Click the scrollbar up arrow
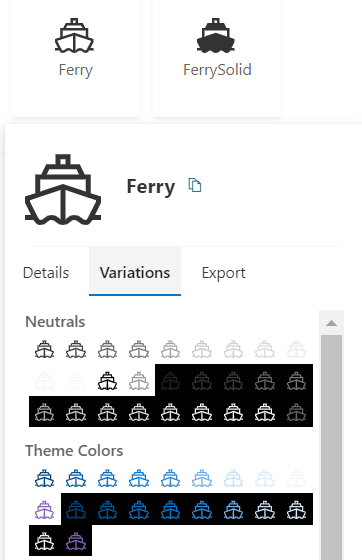This screenshot has height=560, width=362. click(331, 323)
